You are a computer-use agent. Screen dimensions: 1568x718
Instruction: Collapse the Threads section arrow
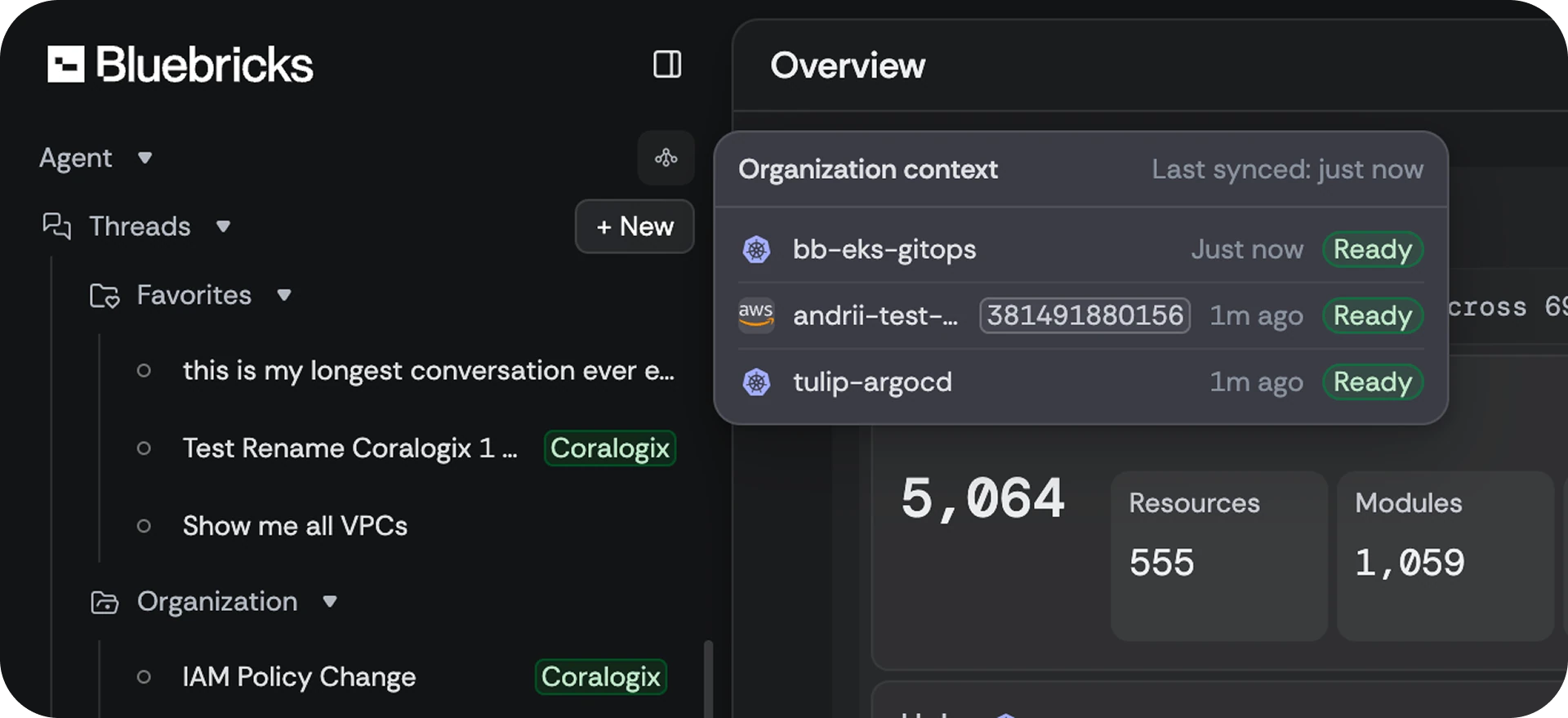tap(223, 226)
